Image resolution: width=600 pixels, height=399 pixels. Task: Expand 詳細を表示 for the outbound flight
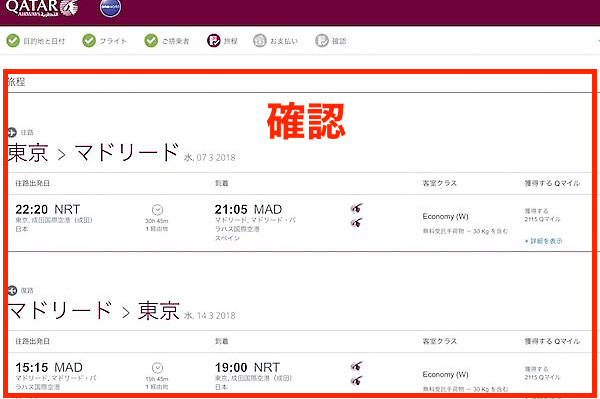[x=543, y=241]
